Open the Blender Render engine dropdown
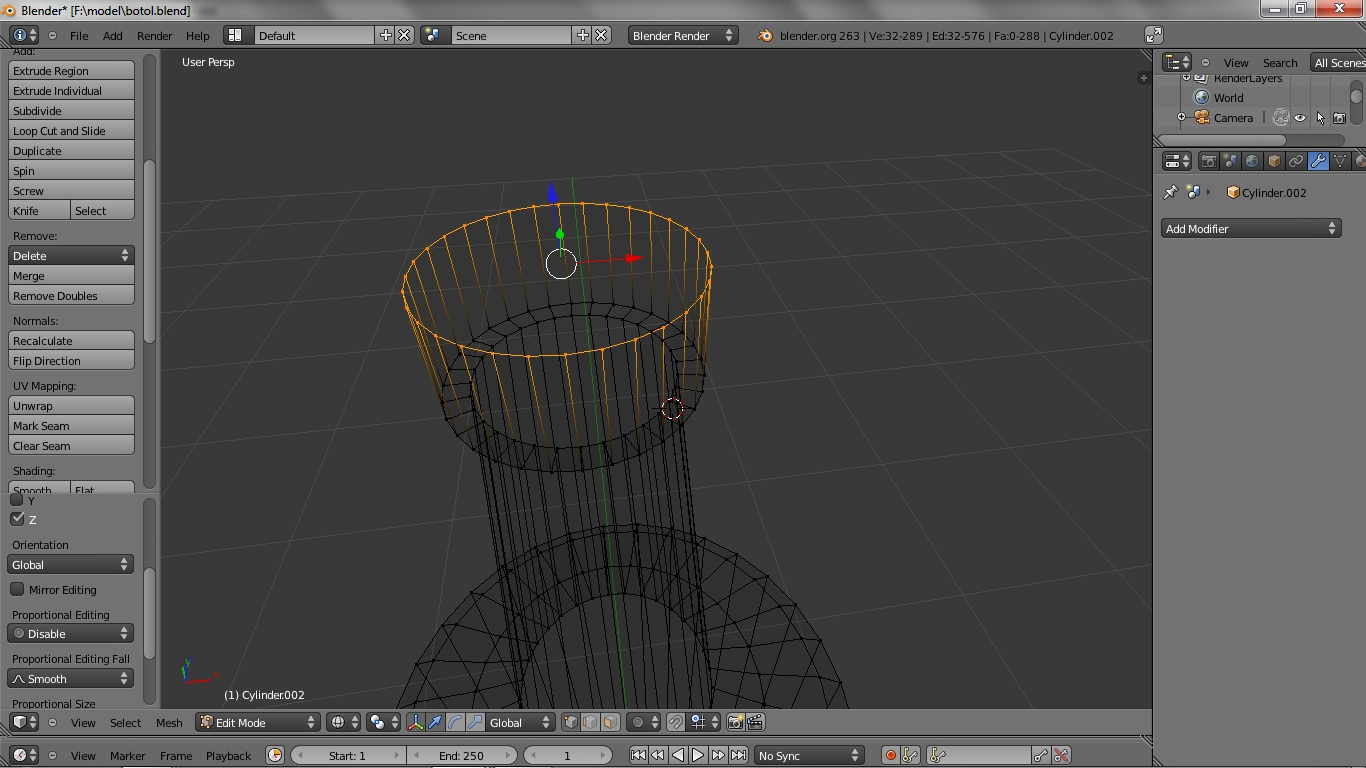1366x768 pixels. (683, 35)
